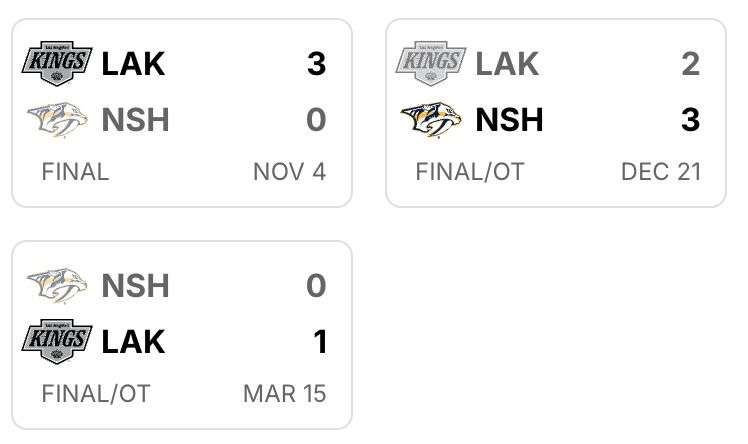Screen dimensions: 748x444
Task: Select LAK team name in the Nov 4 card
Action: point(133,64)
